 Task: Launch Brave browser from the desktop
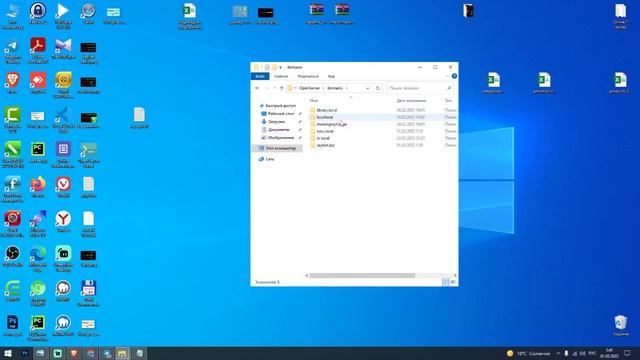[12, 83]
